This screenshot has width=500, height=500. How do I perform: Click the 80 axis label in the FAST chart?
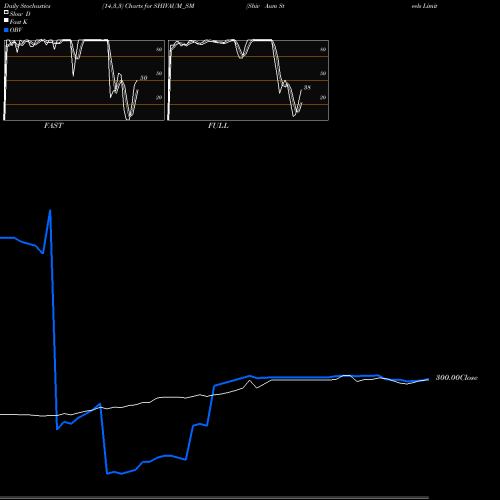159,49
